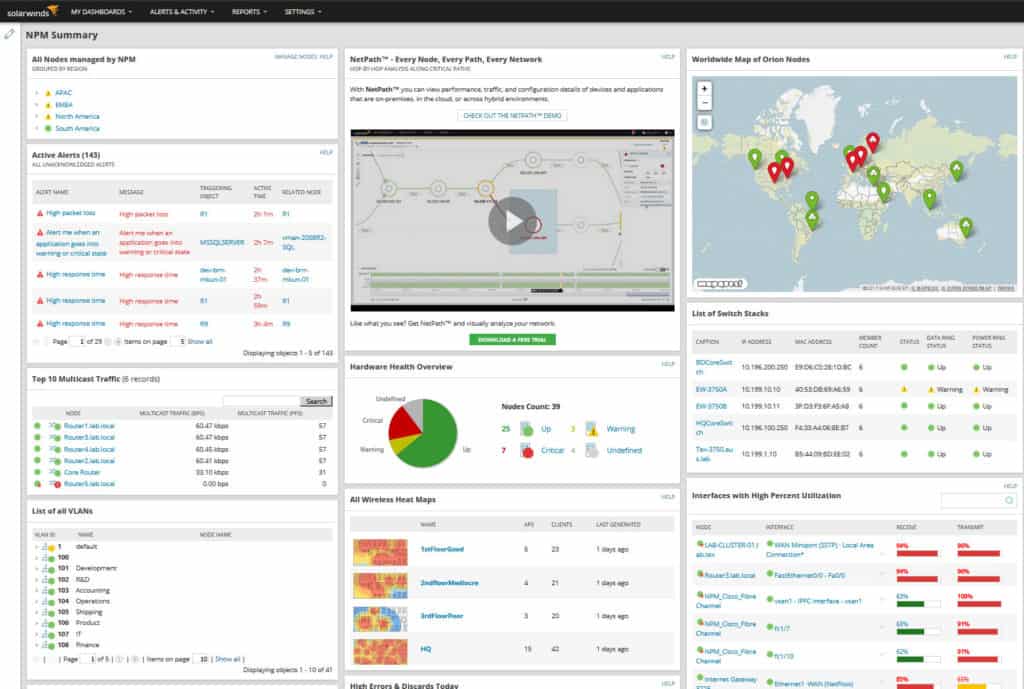Click the 10.199.10.11 IP address cell
Image resolution: width=1024 pixels, height=689 pixels.
click(x=761, y=406)
